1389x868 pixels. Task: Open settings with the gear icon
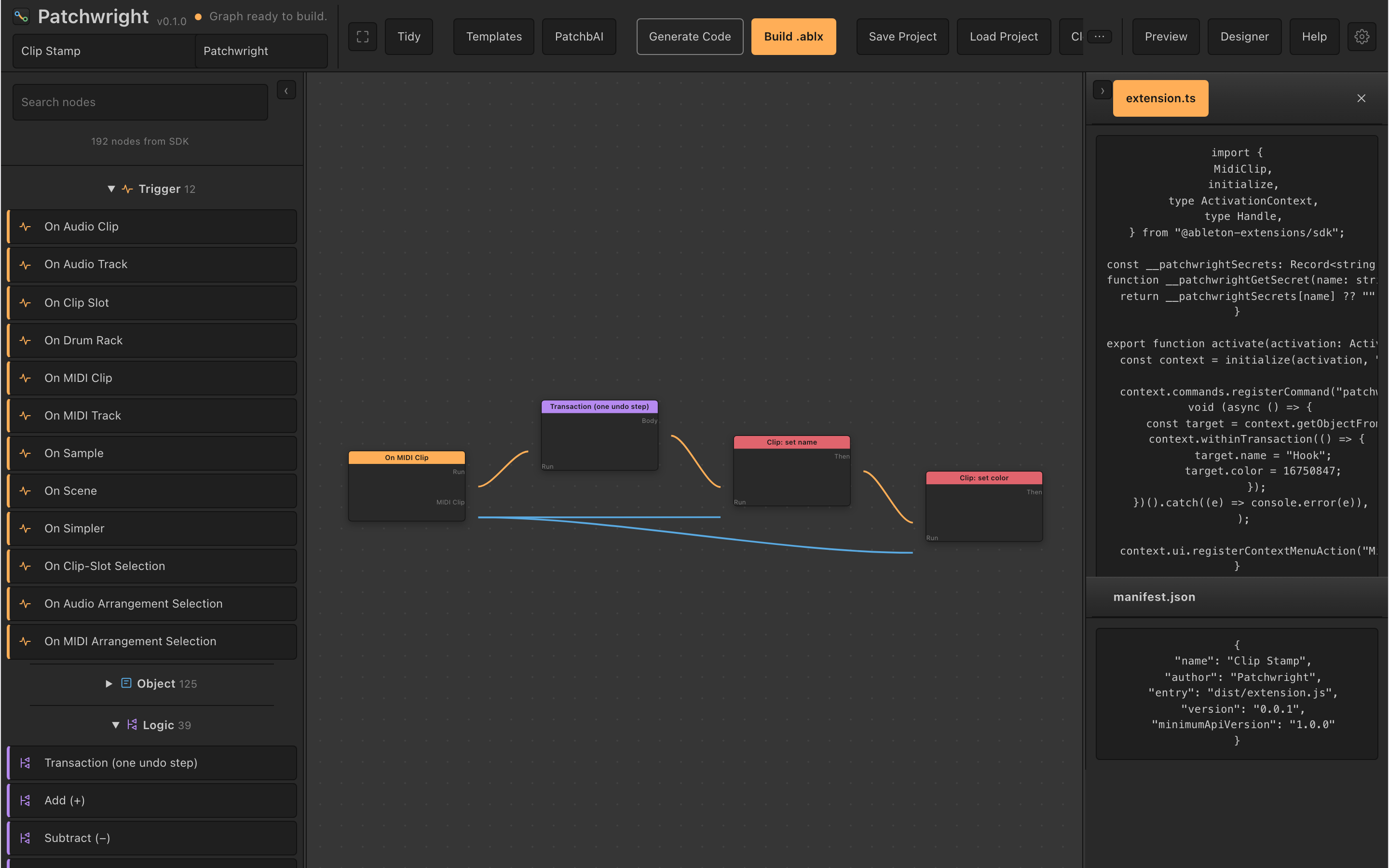1362,37
